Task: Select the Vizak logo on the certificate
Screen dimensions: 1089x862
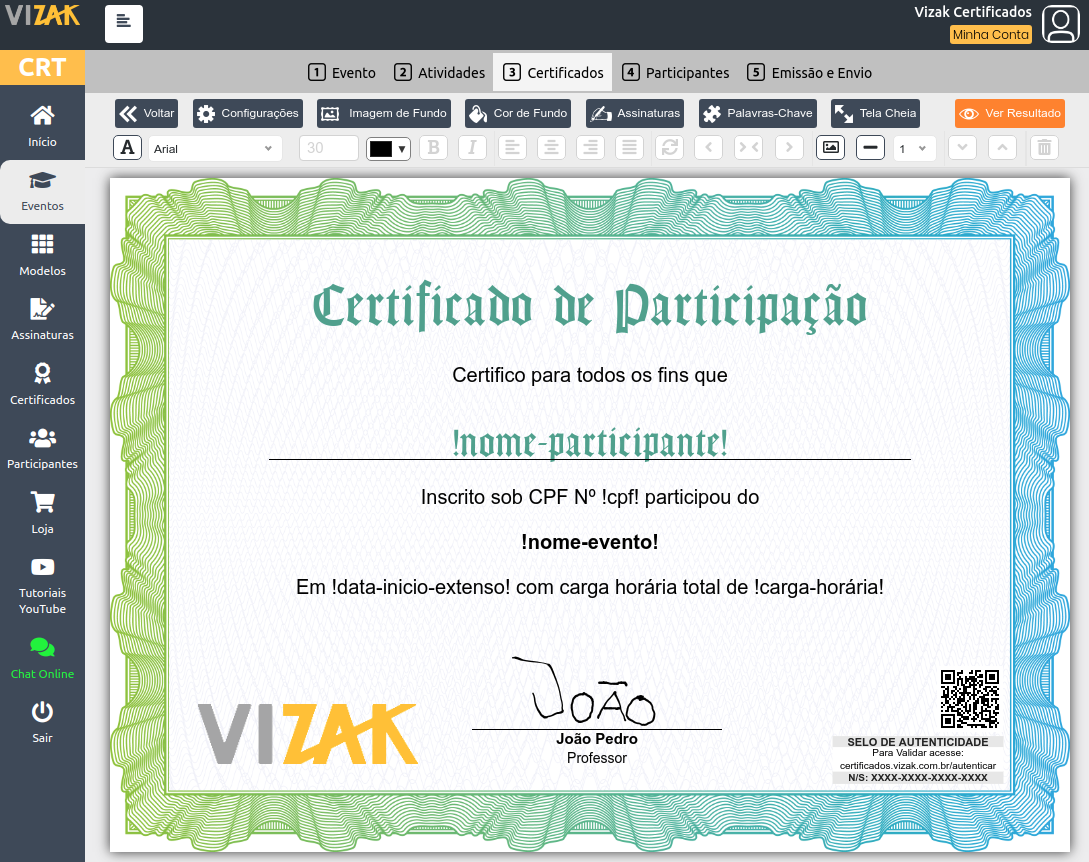Action: (308, 733)
